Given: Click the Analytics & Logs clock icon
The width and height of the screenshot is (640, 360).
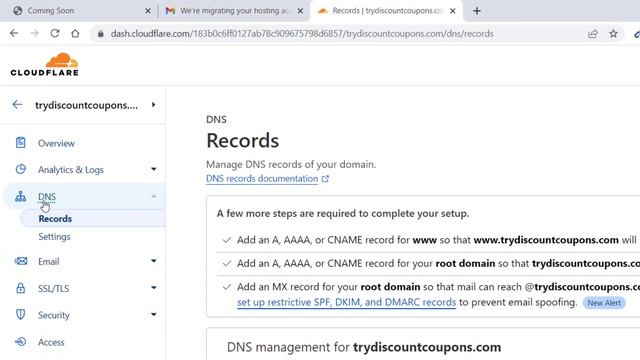Looking at the screenshot, I should [20, 169].
